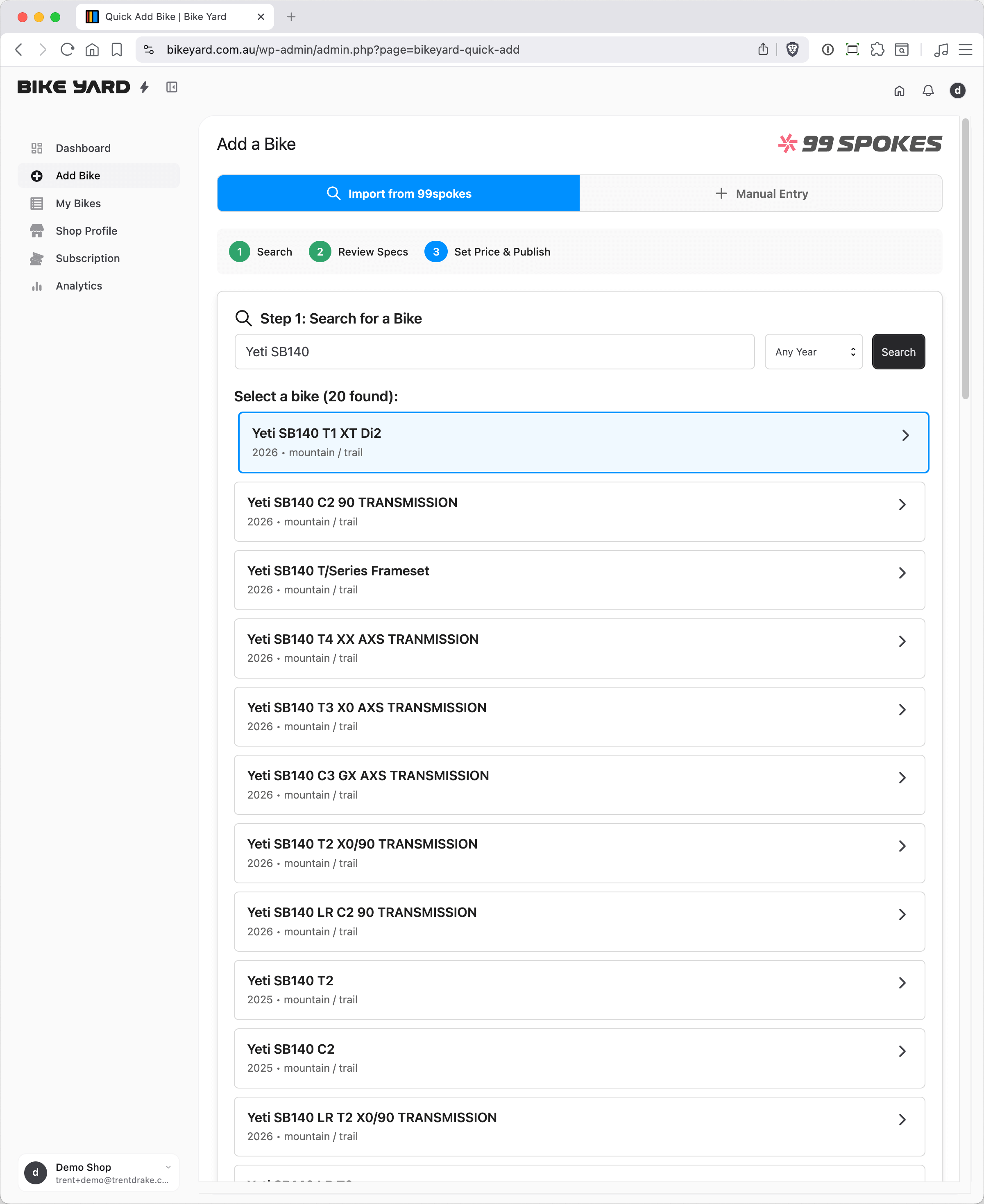The height and width of the screenshot is (1204, 984).
Task: Expand the Demo Shop account chevron
Action: (168, 1167)
